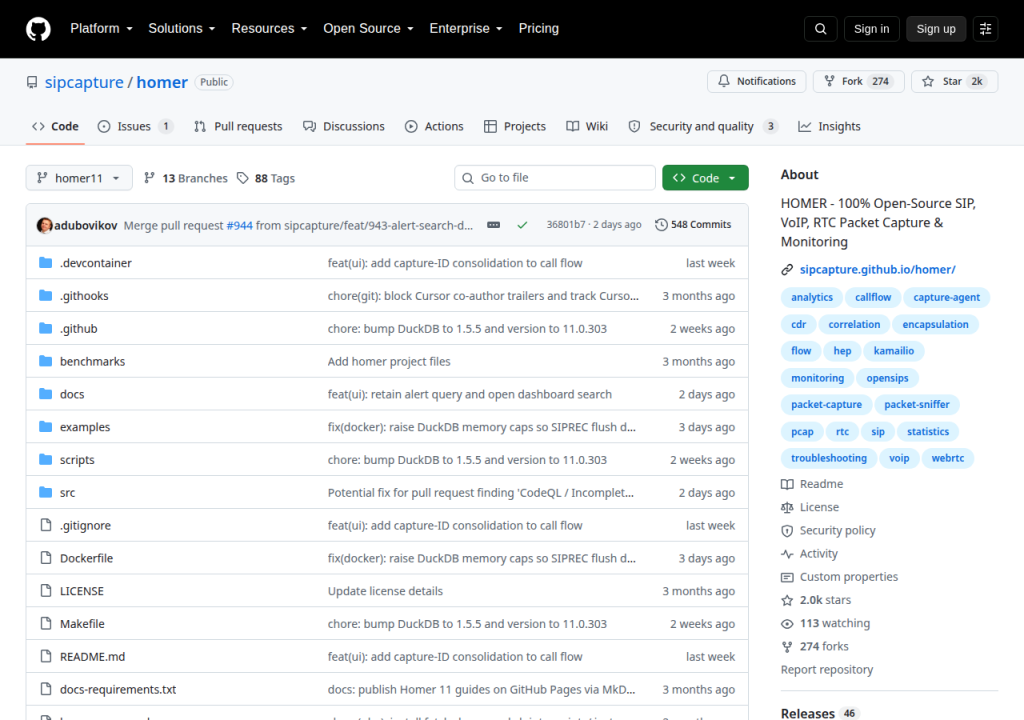Click the .devcontainer folder icon
The image size is (1024, 720).
coord(45,263)
